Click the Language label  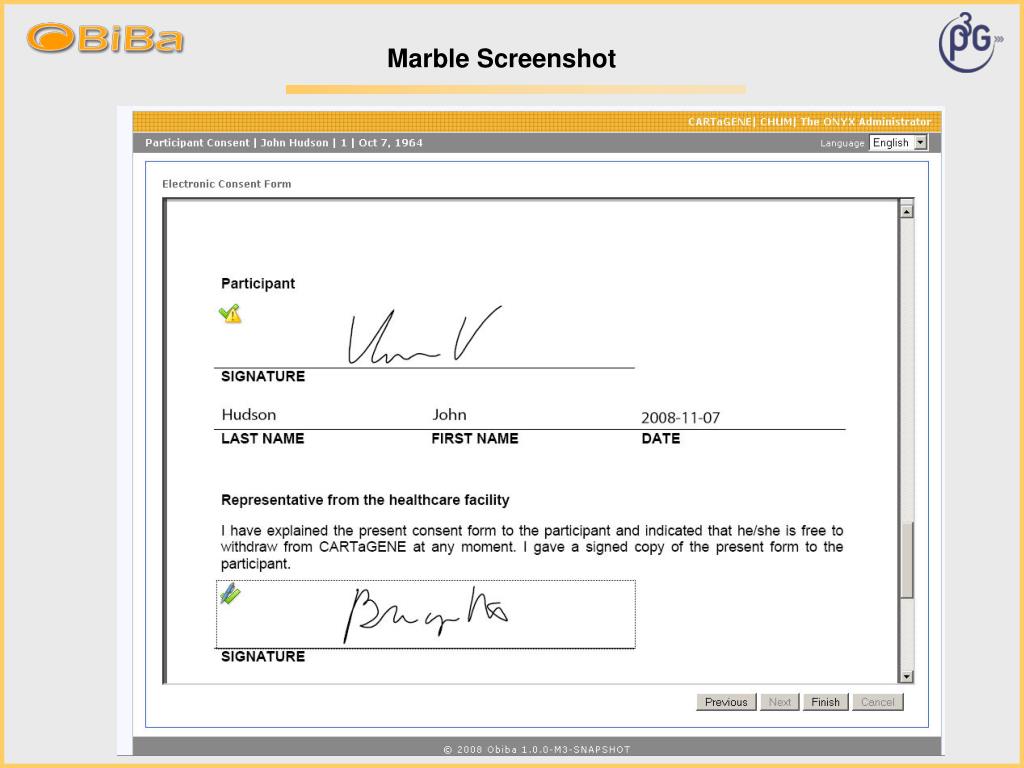point(842,143)
